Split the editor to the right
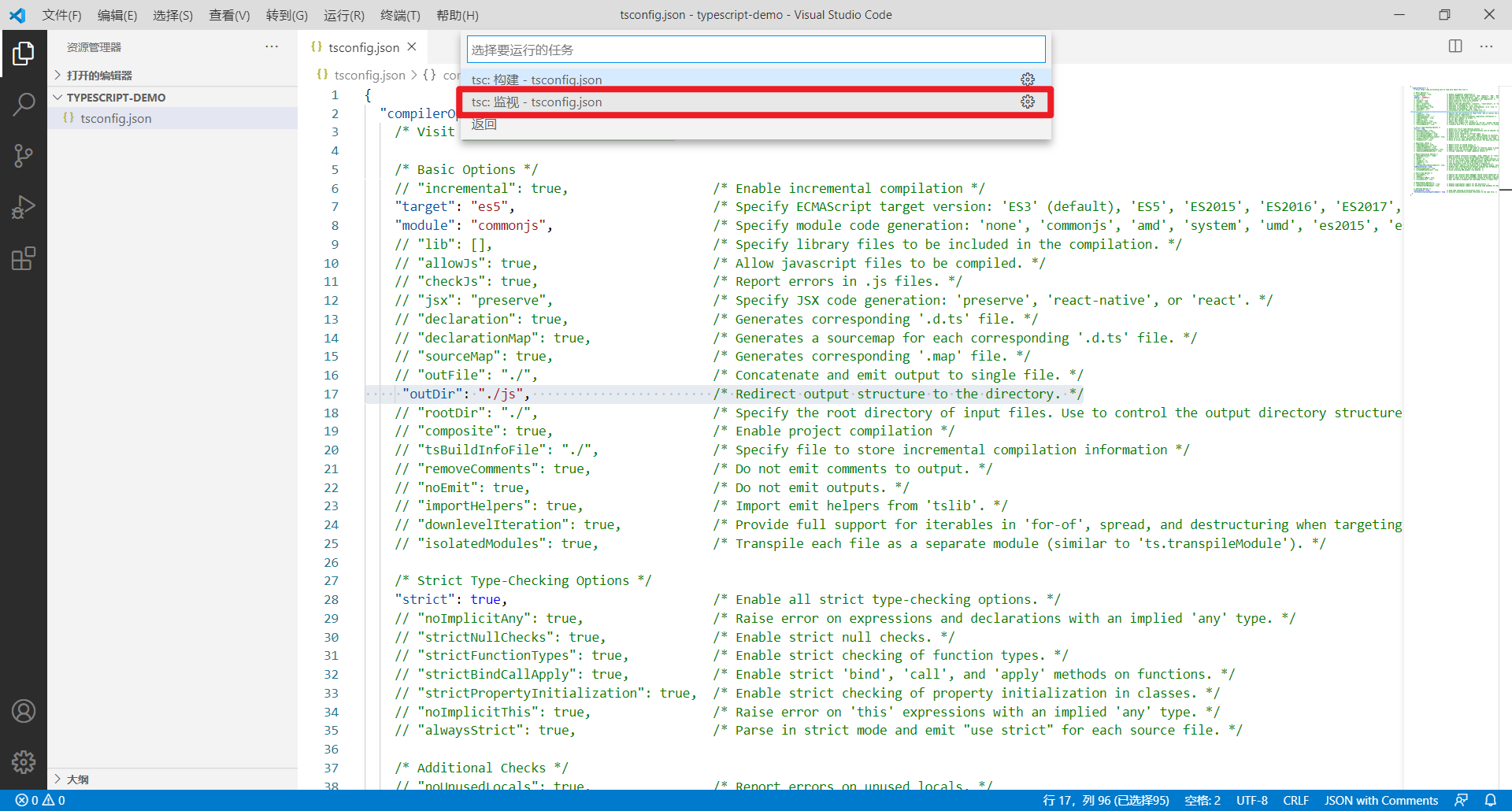1512x811 pixels. 1455,46
